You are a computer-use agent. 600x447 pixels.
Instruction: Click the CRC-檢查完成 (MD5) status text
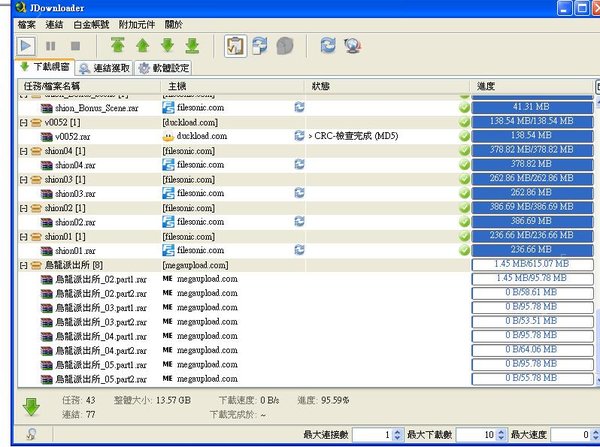click(356, 136)
